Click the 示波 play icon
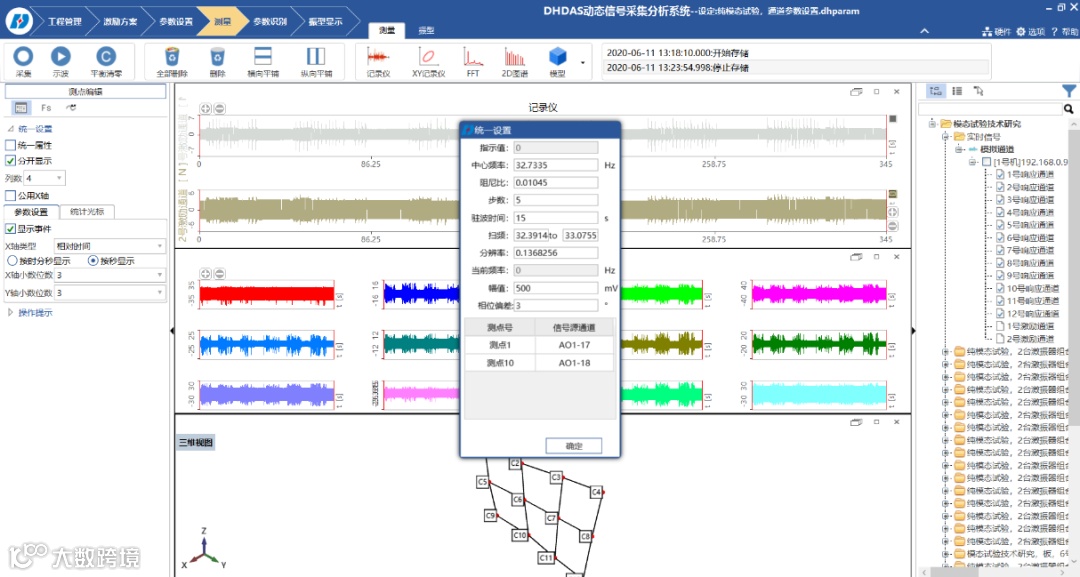 point(61,56)
